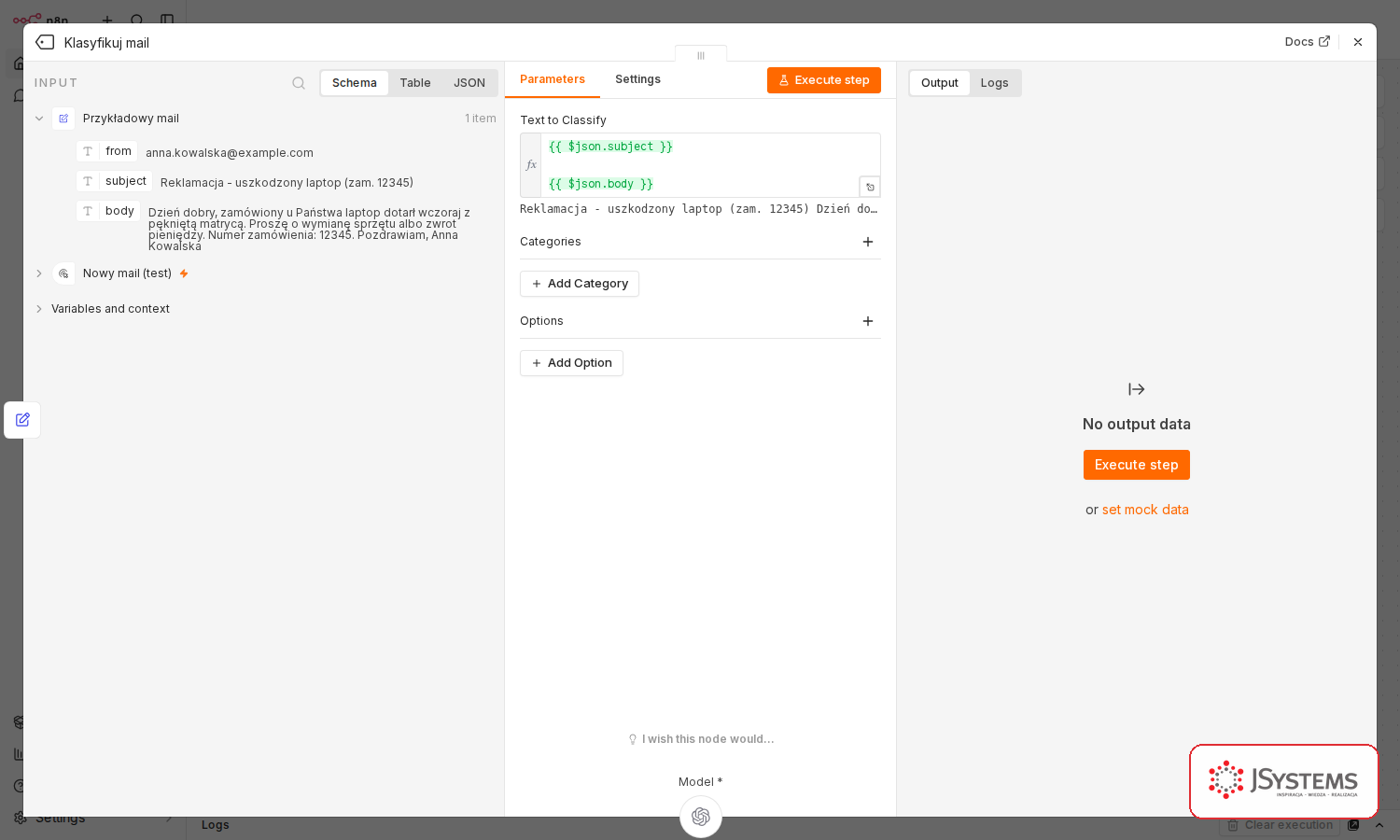This screenshot has width=1400, height=840.
Task: Click the '1 item' count label
Action: pos(481,119)
